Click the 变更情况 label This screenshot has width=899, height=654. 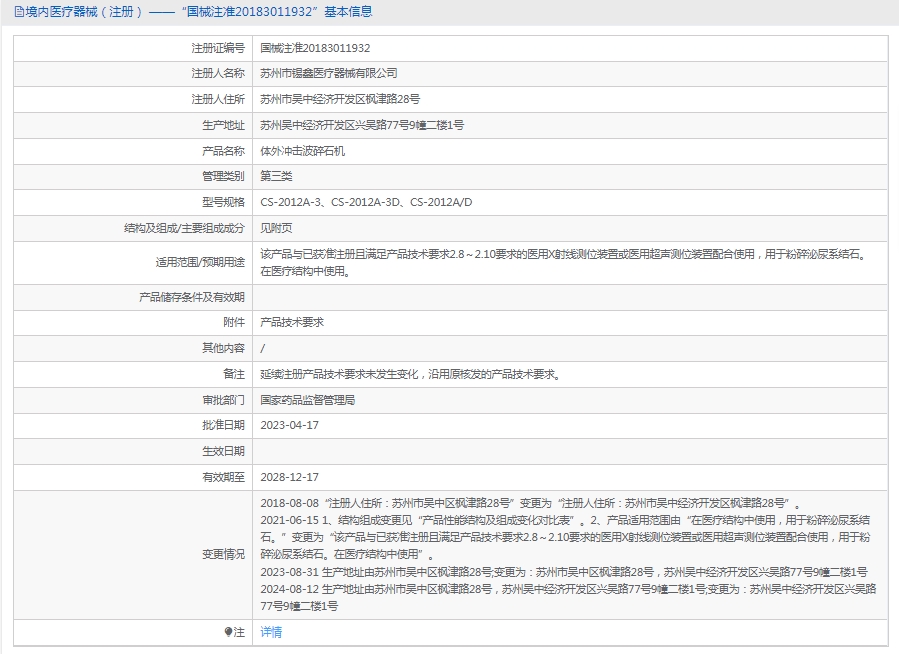223,554
